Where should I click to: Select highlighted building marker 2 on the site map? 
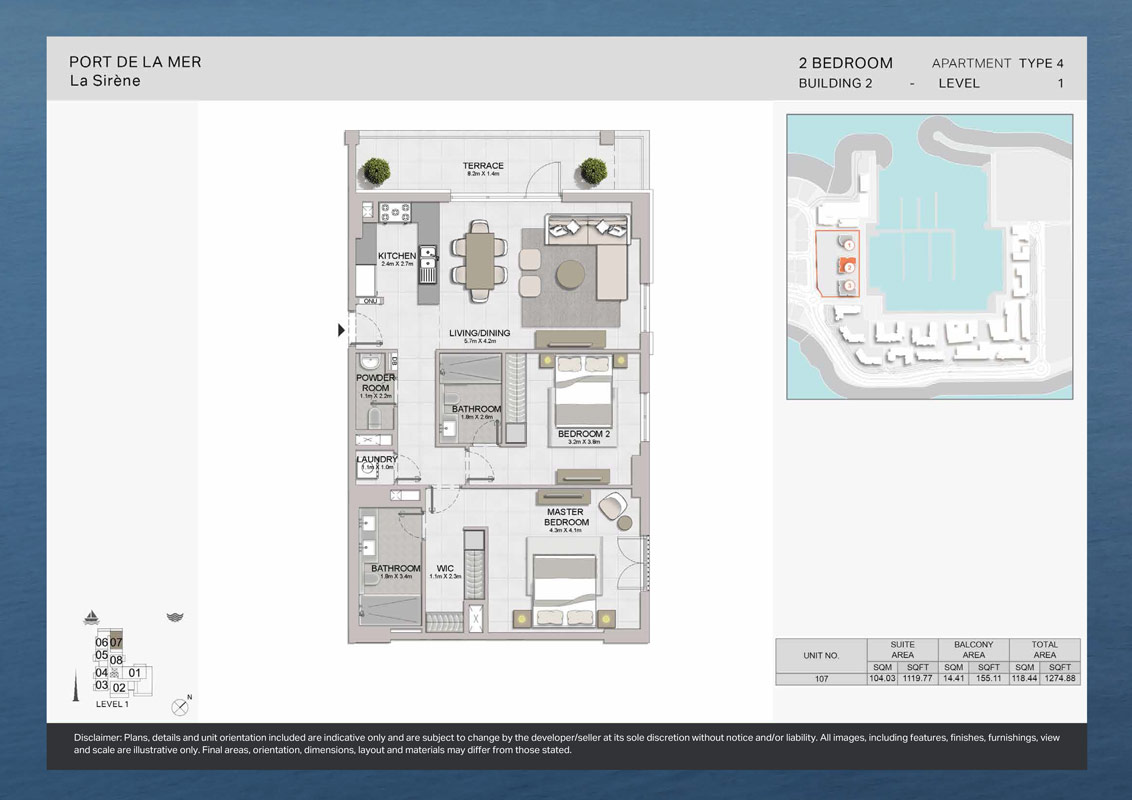(848, 267)
